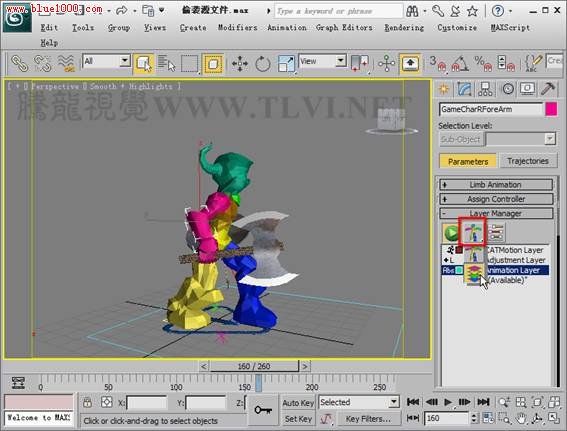Toggle the selection lock padlock

point(87,402)
